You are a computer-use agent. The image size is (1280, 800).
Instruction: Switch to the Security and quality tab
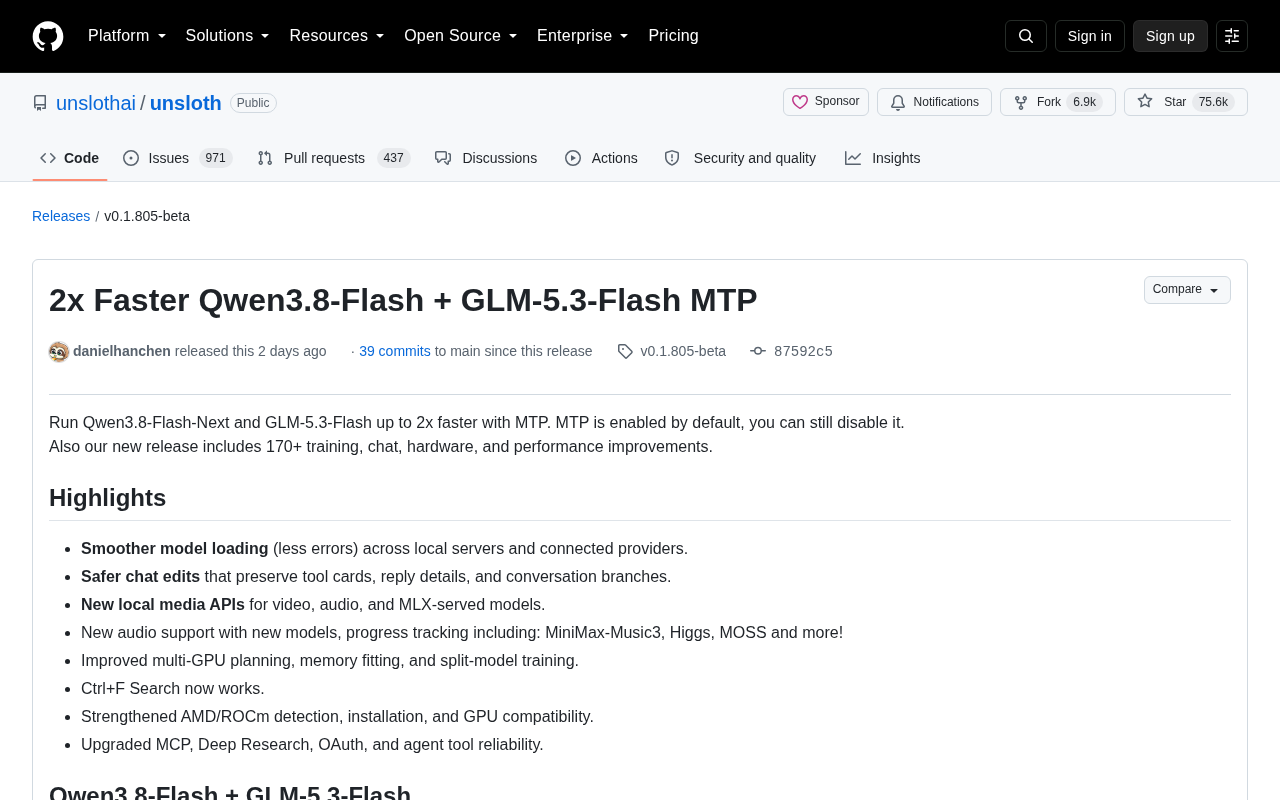pos(740,158)
